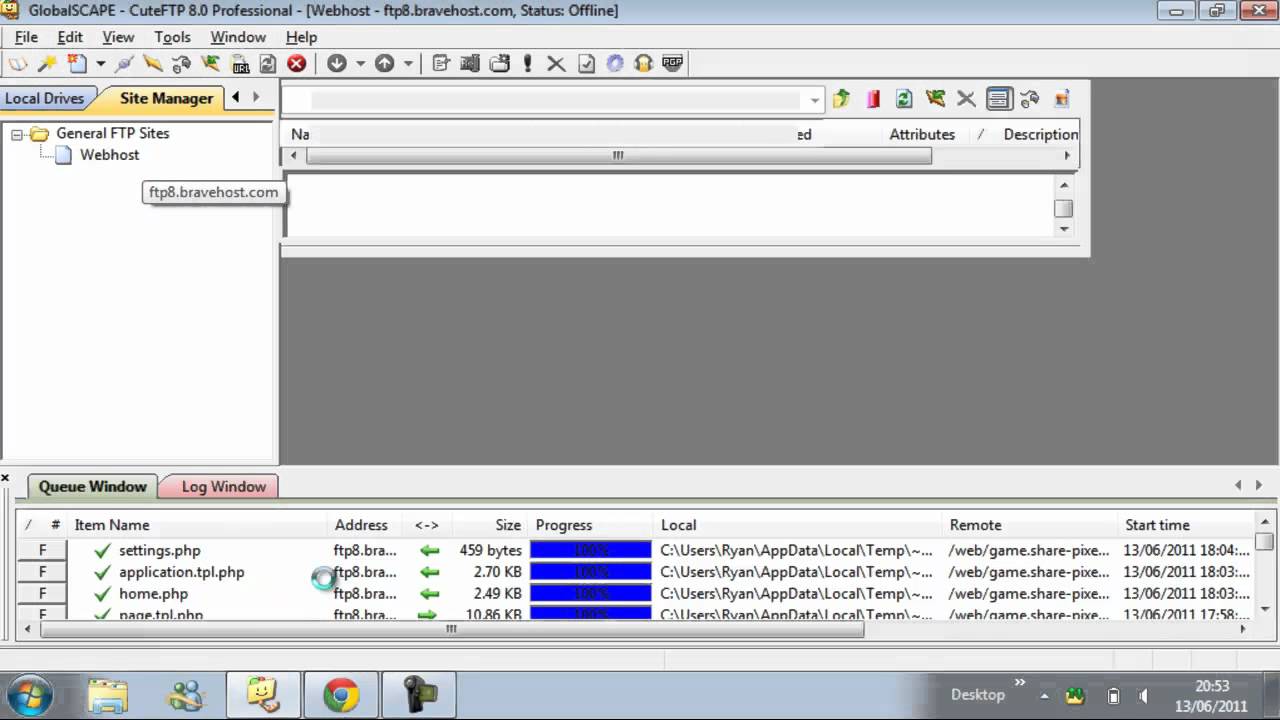Open the remote path dropdown arrow
The width and height of the screenshot is (1280, 720).
point(815,99)
